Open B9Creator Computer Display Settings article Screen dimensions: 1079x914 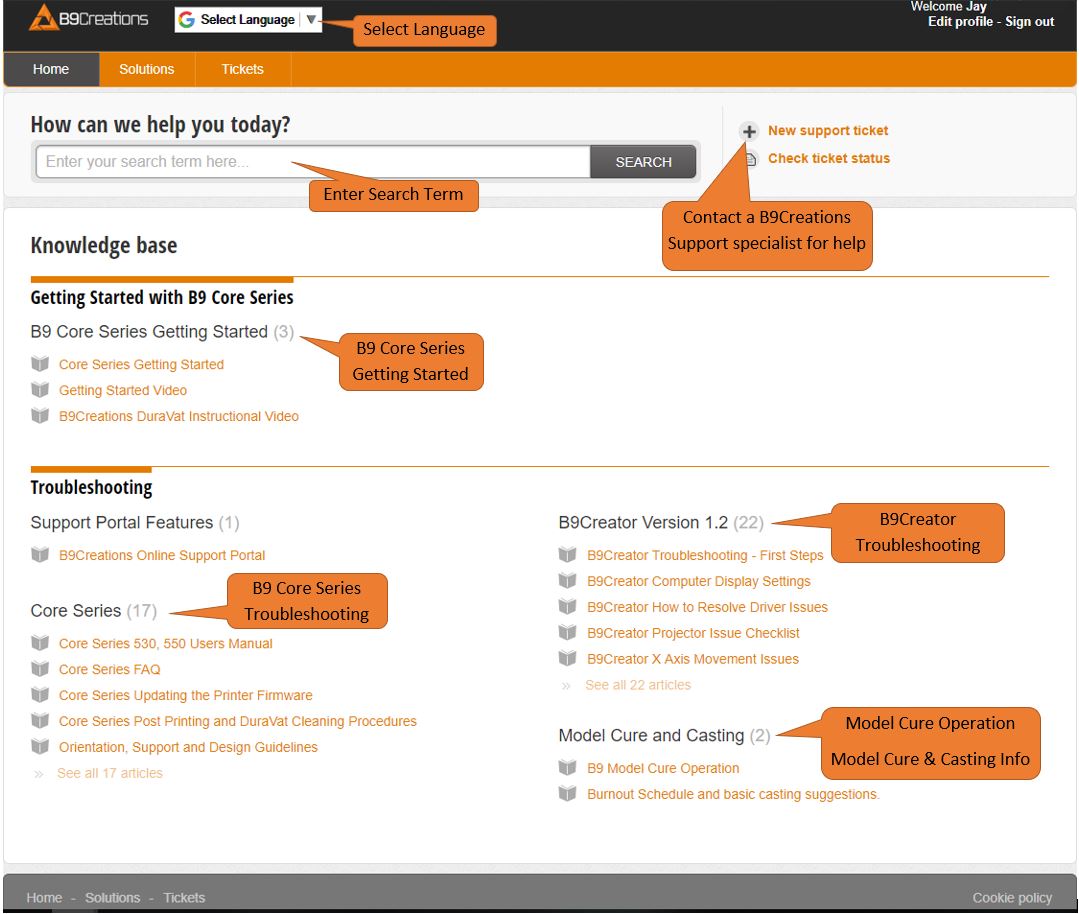click(698, 582)
